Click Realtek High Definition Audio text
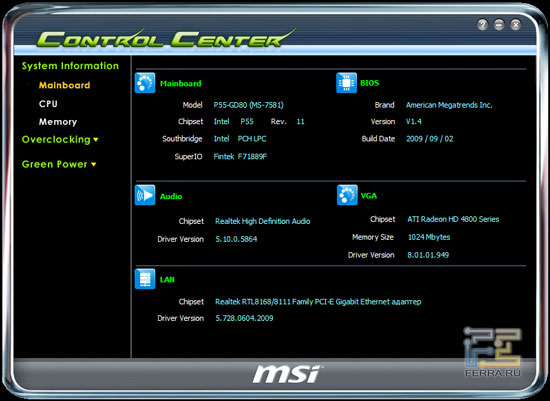550x401 pixels. (262, 221)
